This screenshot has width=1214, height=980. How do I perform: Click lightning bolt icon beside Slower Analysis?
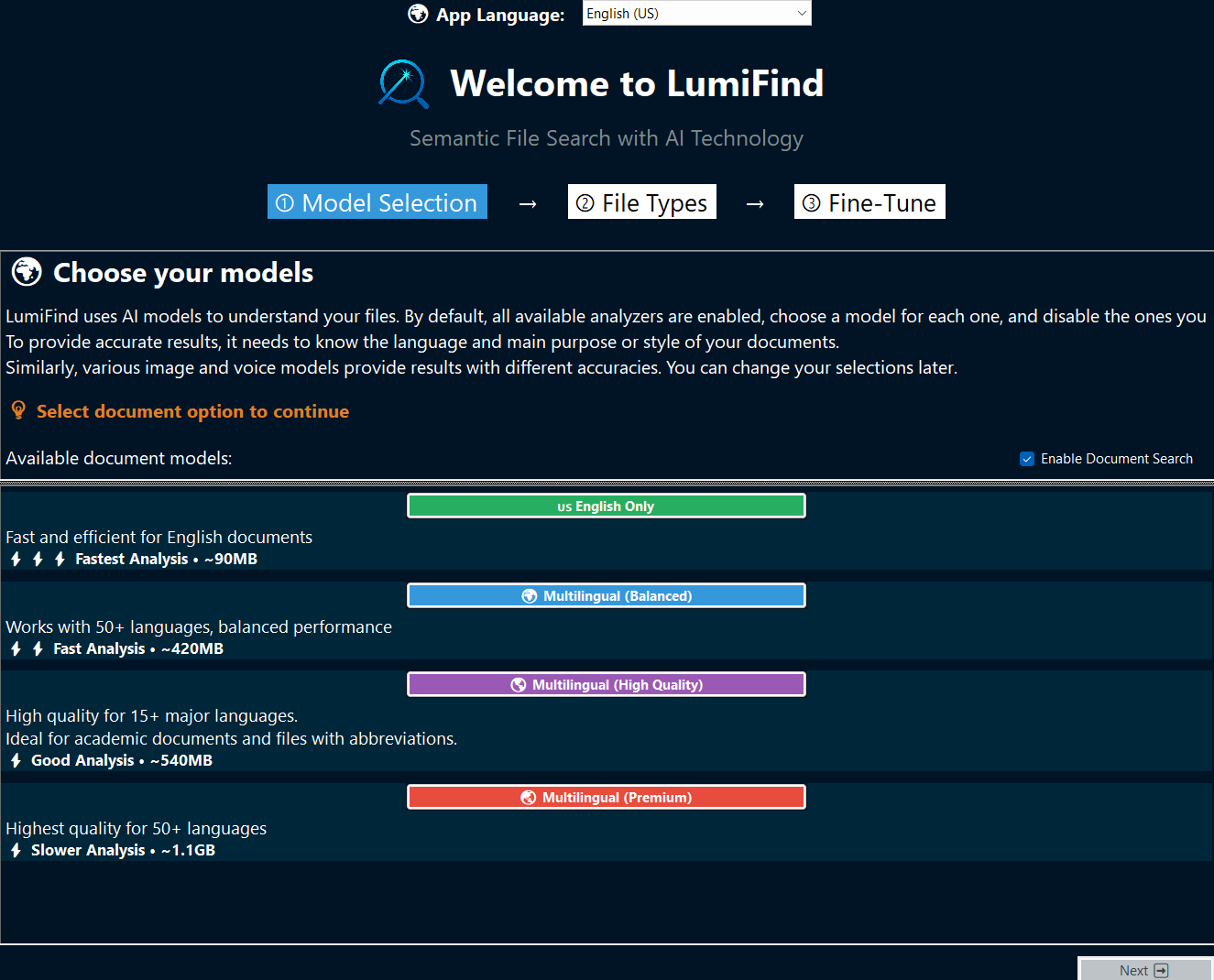(x=16, y=850)
